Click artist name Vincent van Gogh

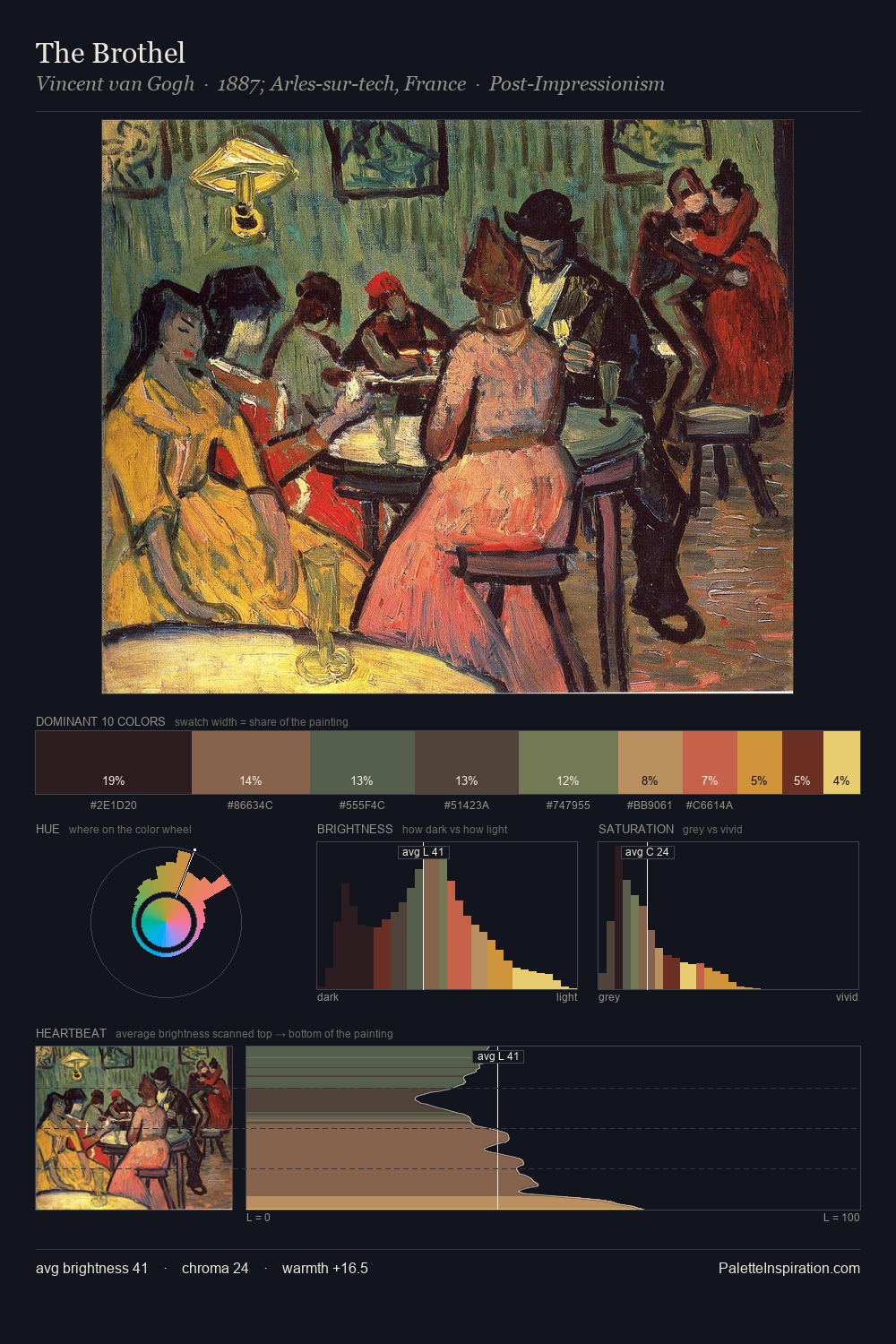pos(115,84)
